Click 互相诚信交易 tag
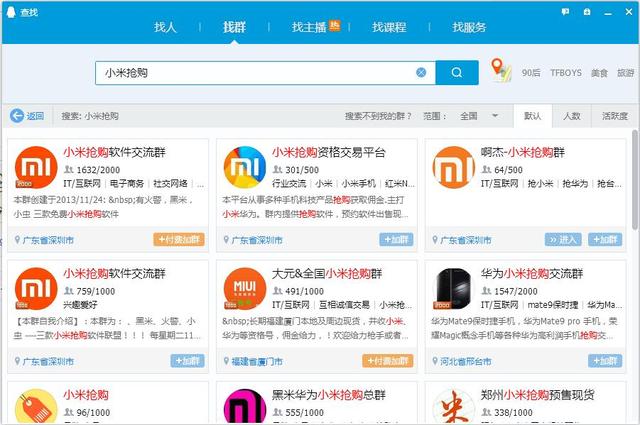Viewport: 640px width, 425px height. pos(344,305)
